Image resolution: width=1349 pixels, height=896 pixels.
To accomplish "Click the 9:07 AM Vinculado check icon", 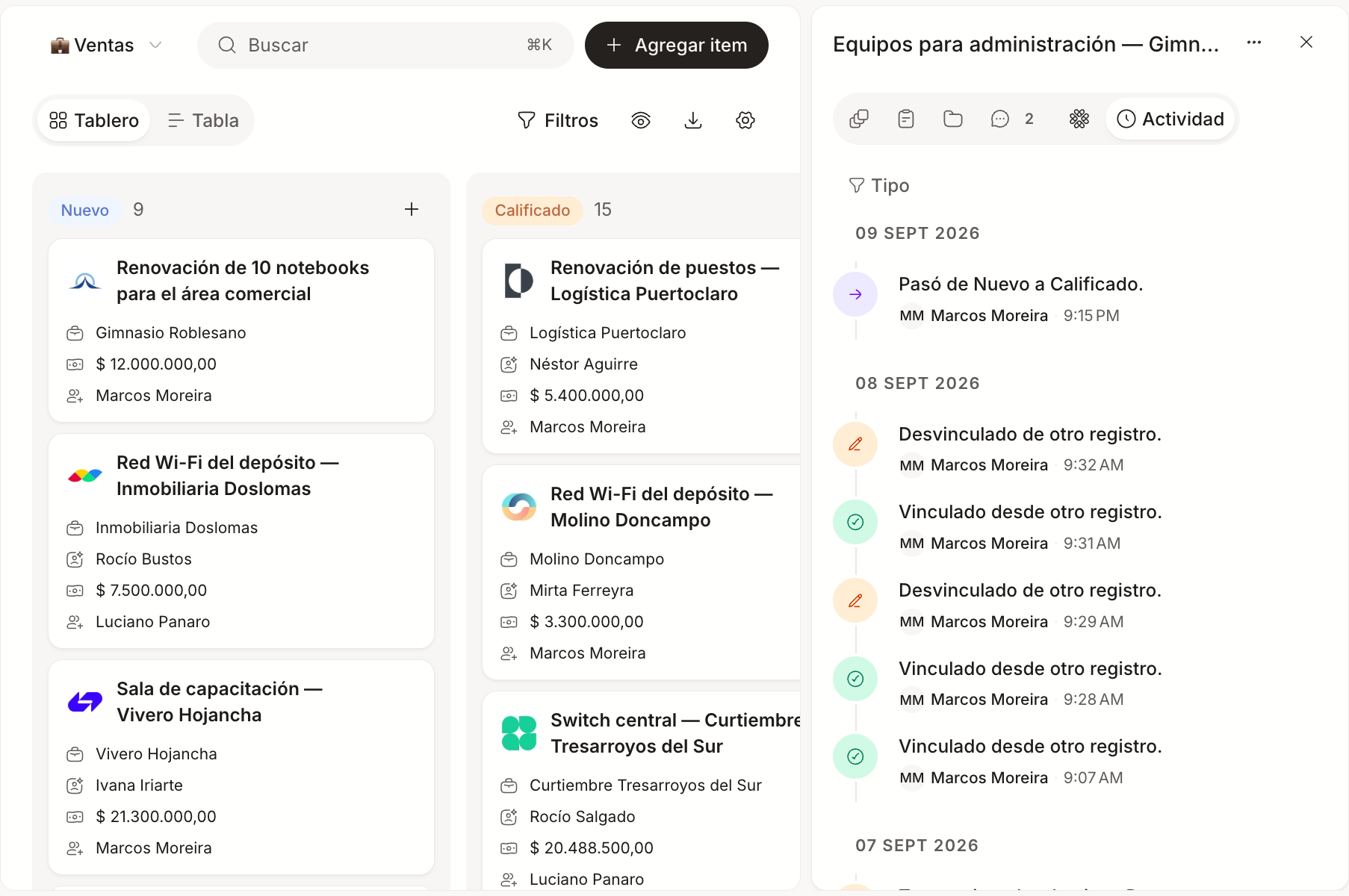I will pos(855,756).
